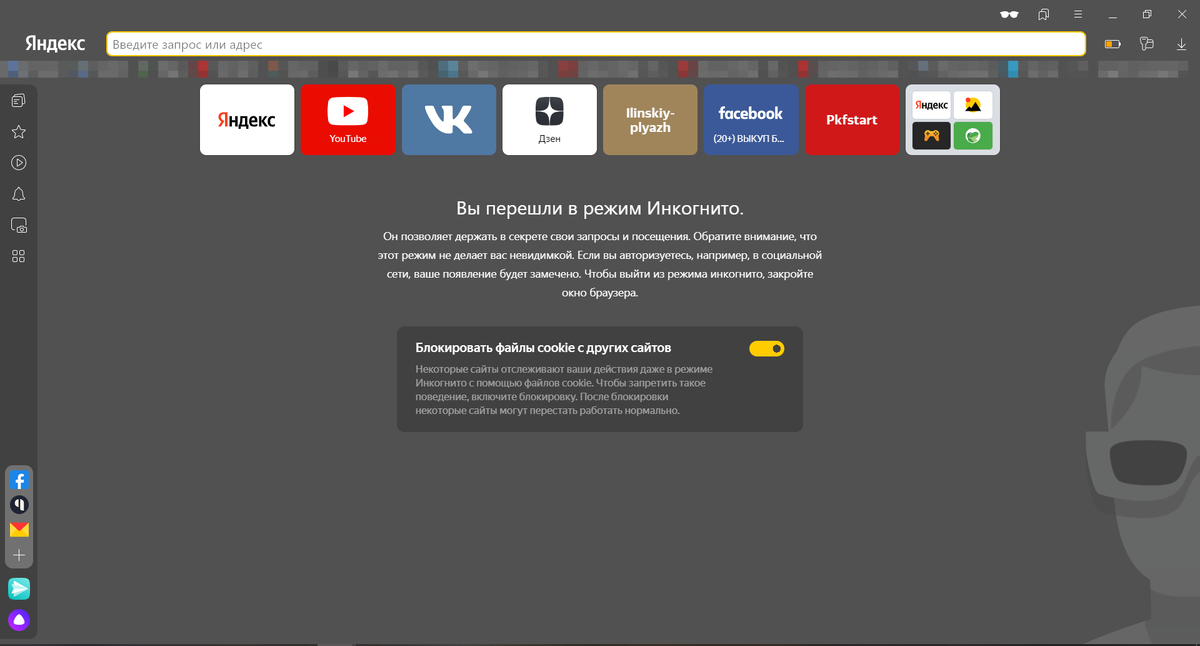Launch Alice assistant from the sidebar
This screenshot has width=1200, height=646.
pyautogui.click(x=19, y=620)
